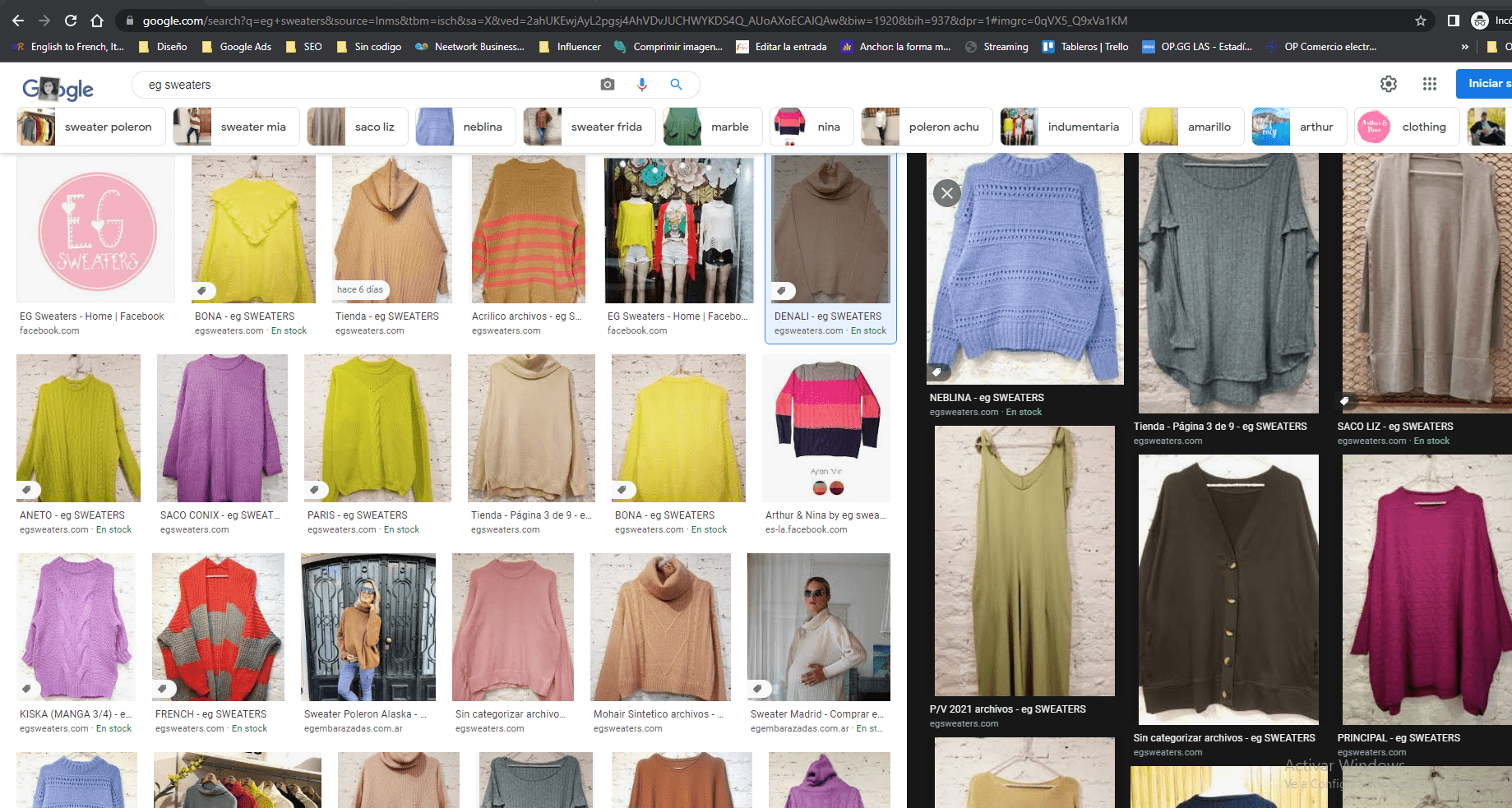Viewport: 1512px width, 808px height.
Task: Open the Google apps grid icon
Action: (1430, 84)
